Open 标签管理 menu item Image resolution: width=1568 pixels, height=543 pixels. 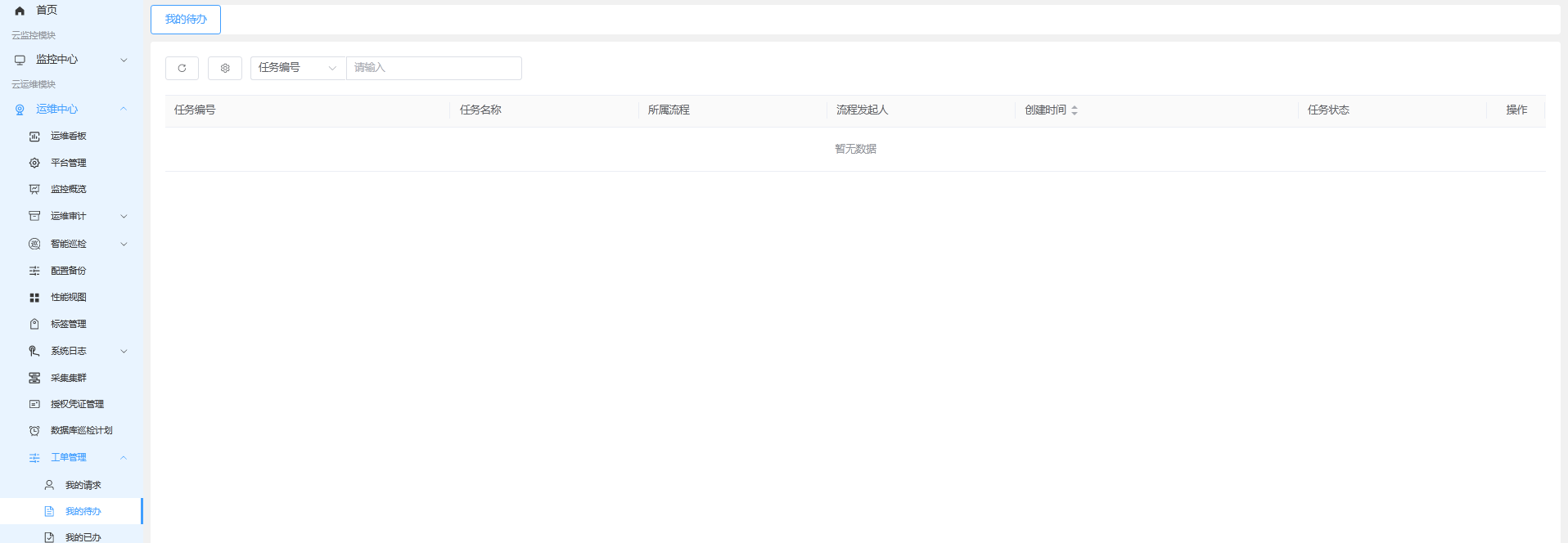coord(69,324)
